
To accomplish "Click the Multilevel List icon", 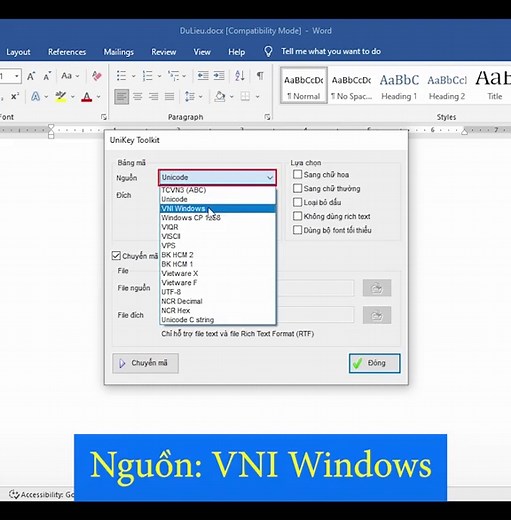I will click(x=173, y=76).
